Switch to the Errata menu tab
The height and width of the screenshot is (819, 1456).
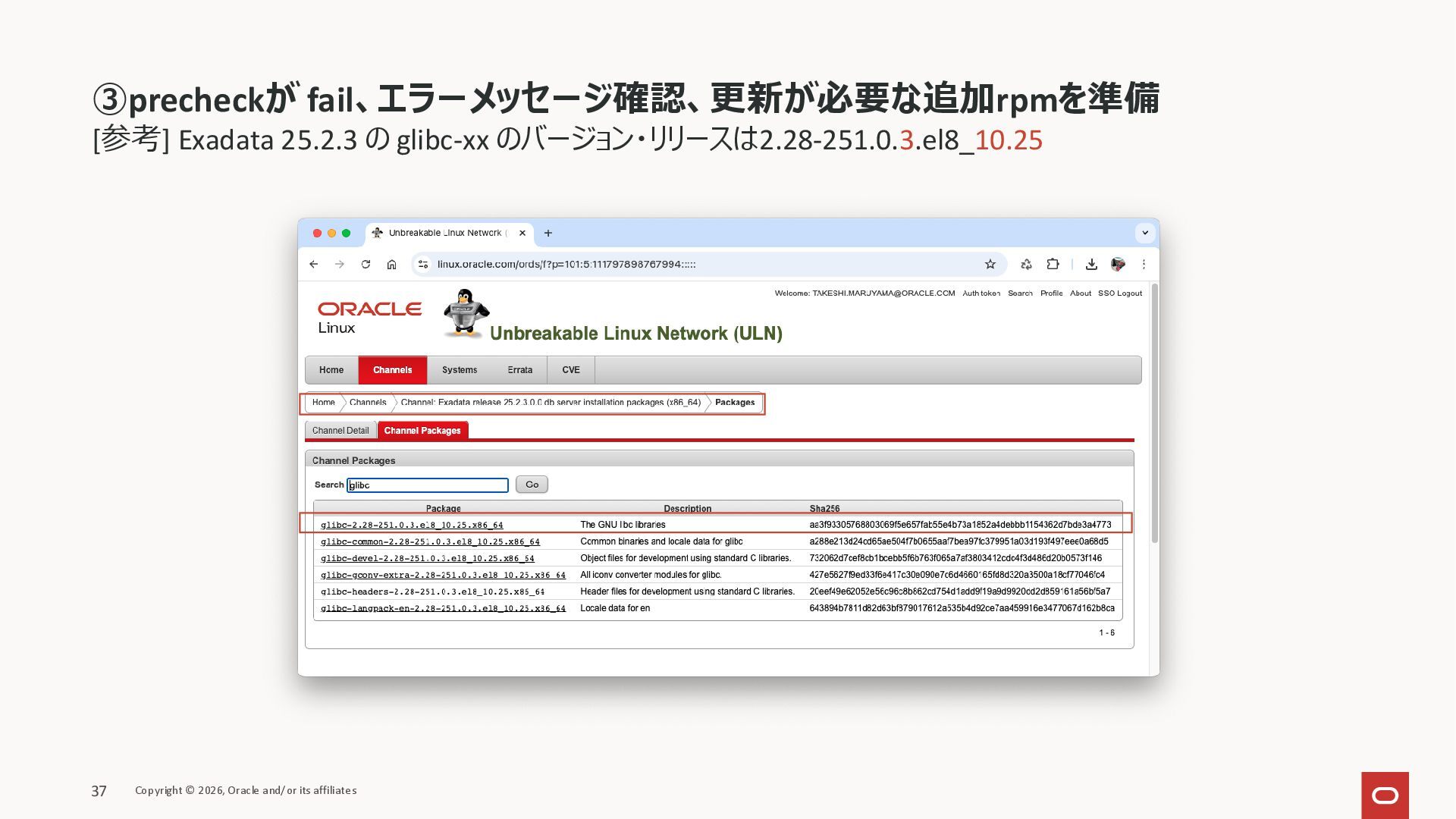519,370
